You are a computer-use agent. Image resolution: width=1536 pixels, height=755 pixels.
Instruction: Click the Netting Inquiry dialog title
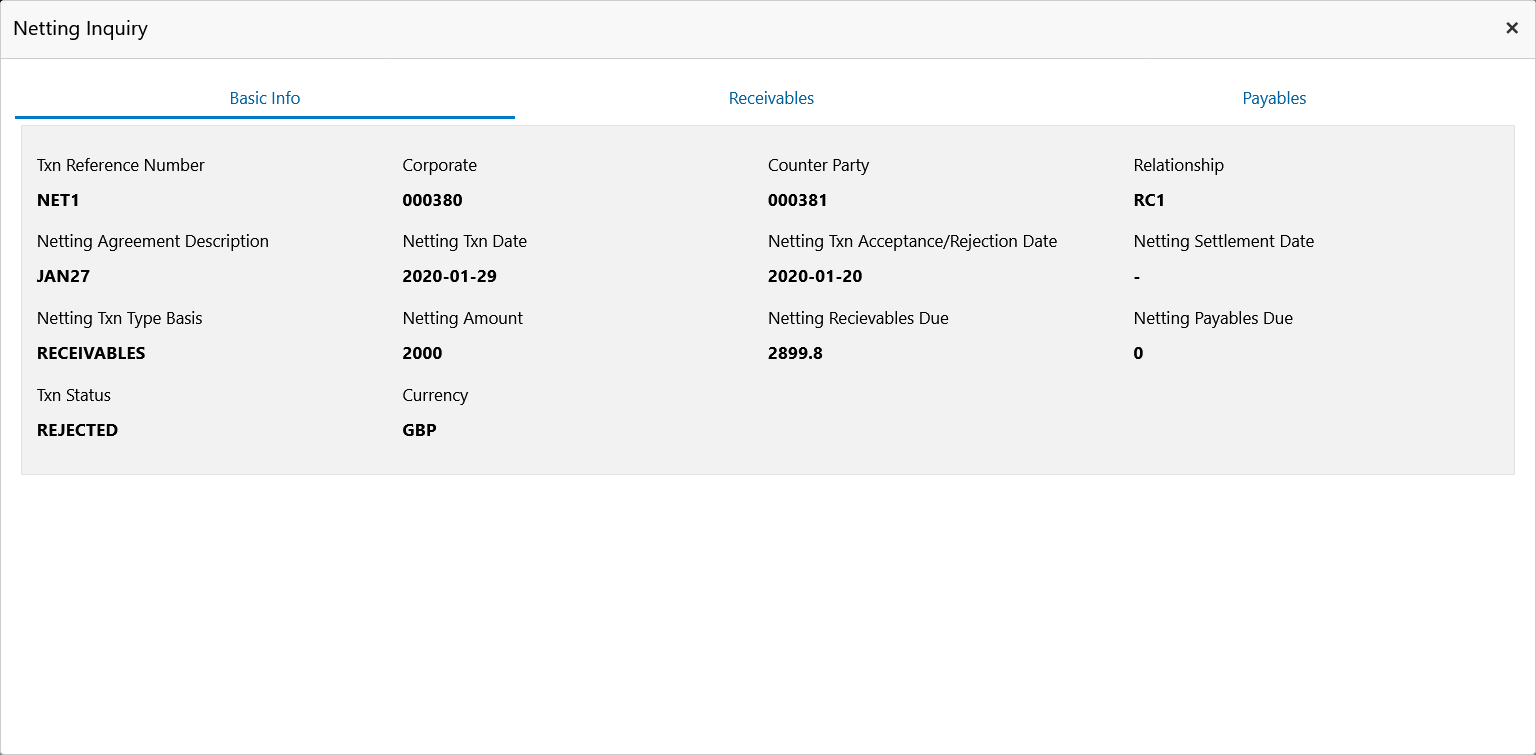[80, 28]
